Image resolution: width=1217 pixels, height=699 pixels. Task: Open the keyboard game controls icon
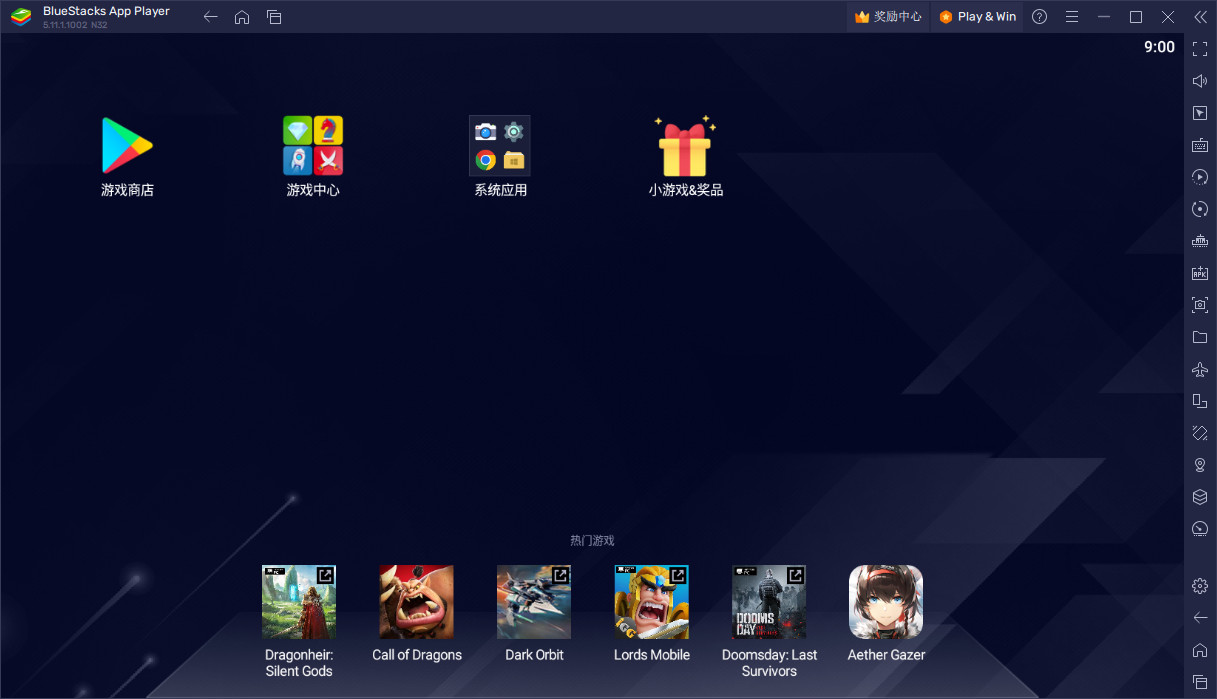[x=1200, y=145]
